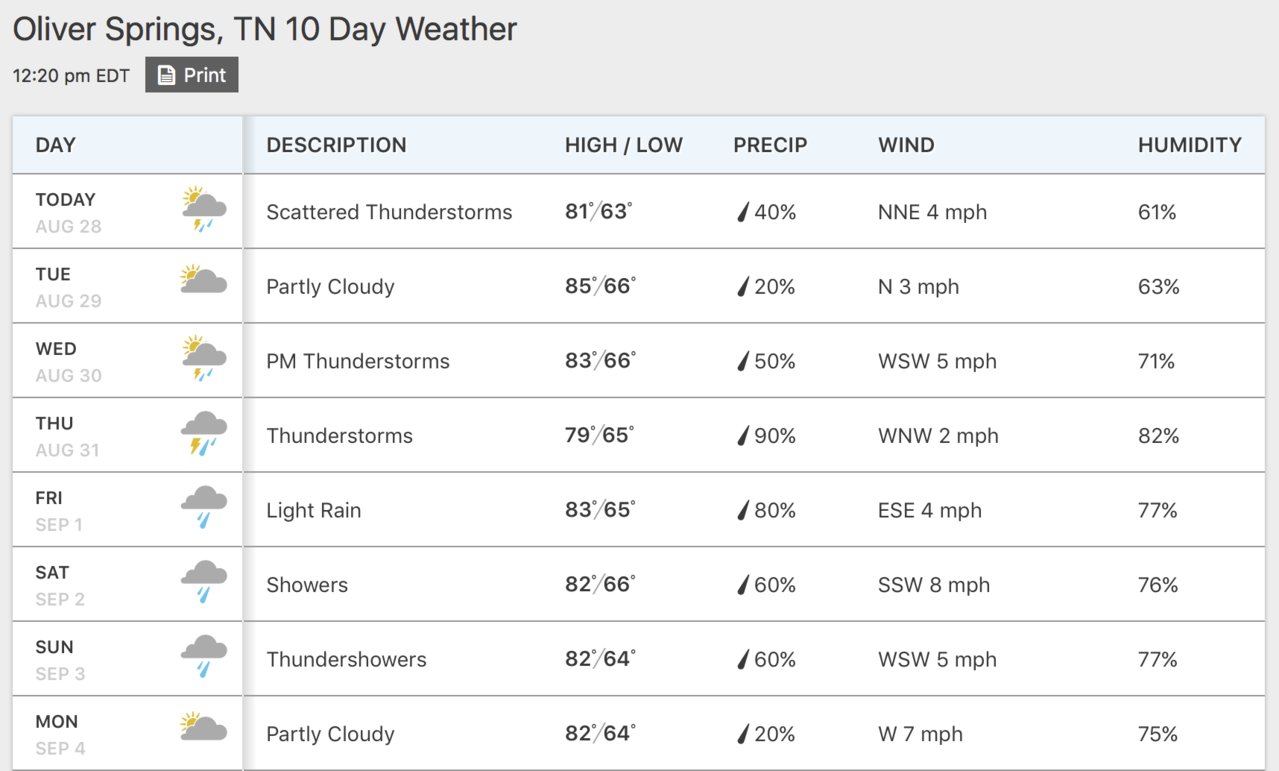Click the Scattered Thunderstorms description text
Viewport: 1279px width, 771px height.
389,212
